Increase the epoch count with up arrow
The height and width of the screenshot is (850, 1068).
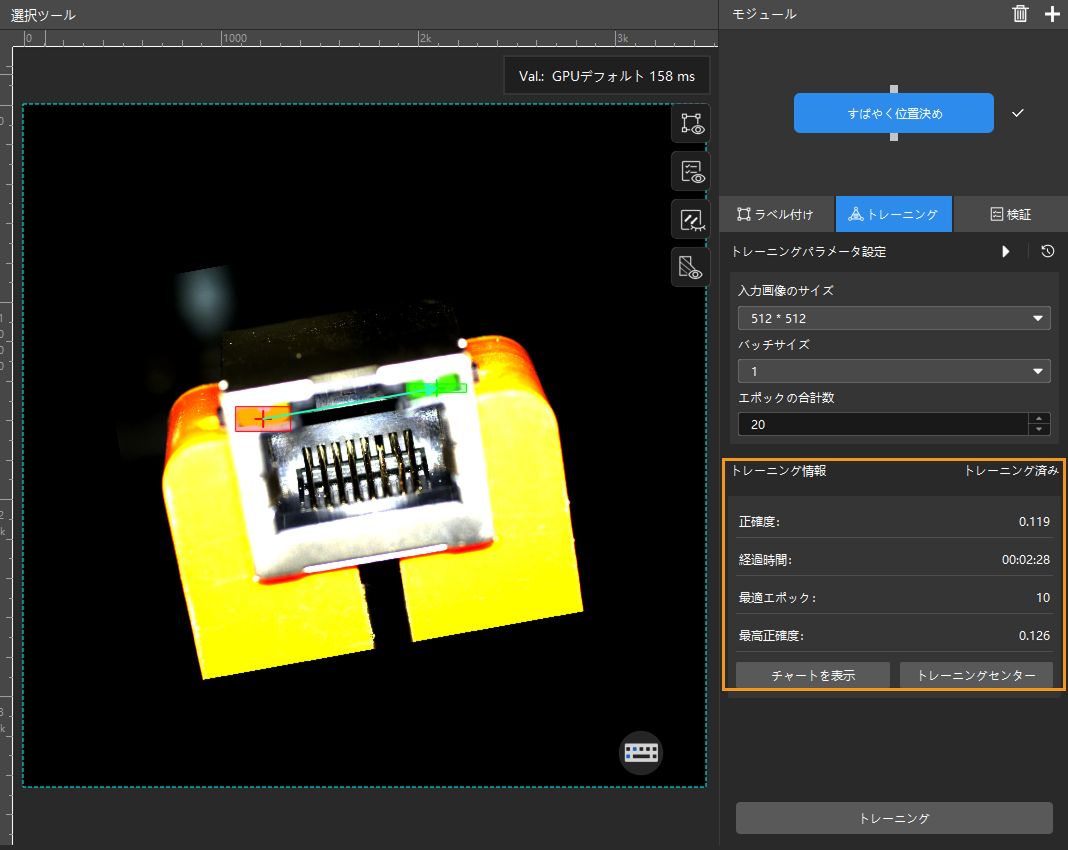[x=1039, y=419]
